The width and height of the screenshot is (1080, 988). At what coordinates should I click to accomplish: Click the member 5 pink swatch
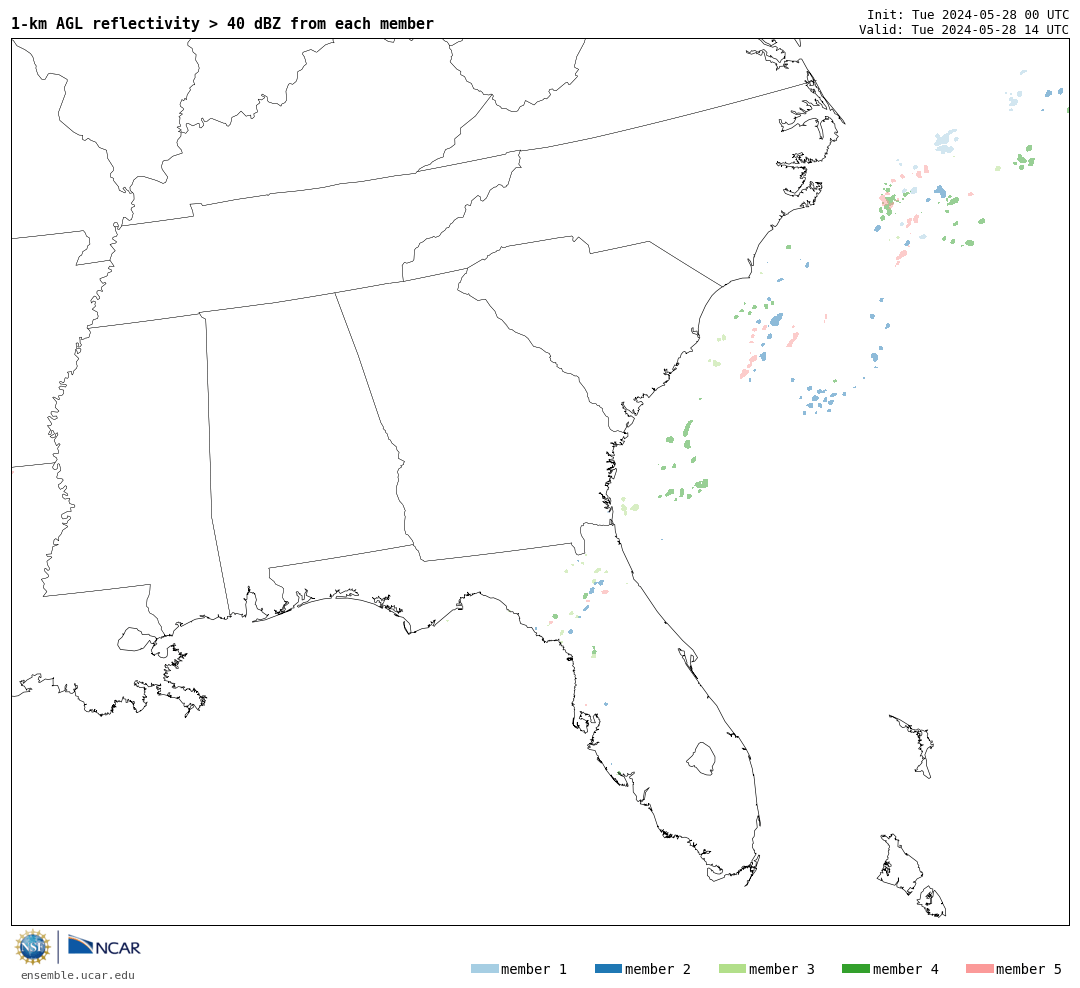click(x=979, y=969)
